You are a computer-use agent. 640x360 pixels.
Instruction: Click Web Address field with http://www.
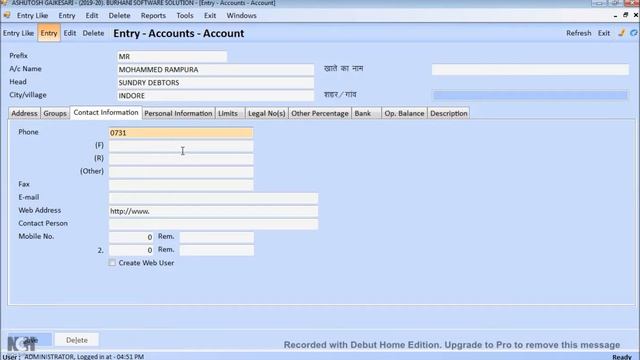[x=213, y=211]
